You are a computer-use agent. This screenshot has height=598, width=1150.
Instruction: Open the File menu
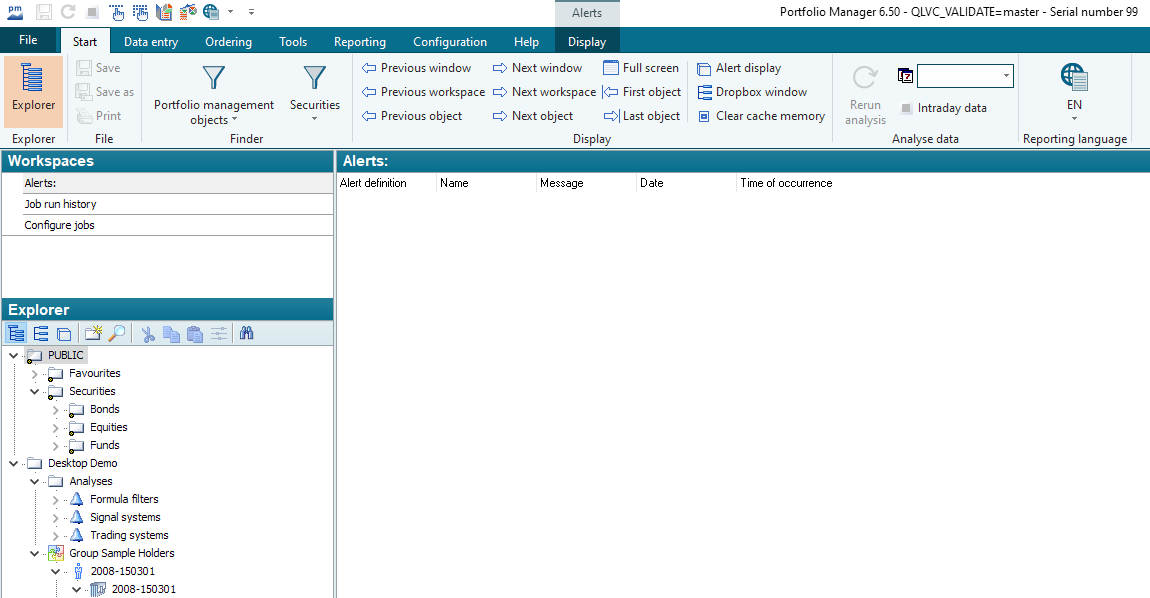pyautogui.click(x=28, y=41)
